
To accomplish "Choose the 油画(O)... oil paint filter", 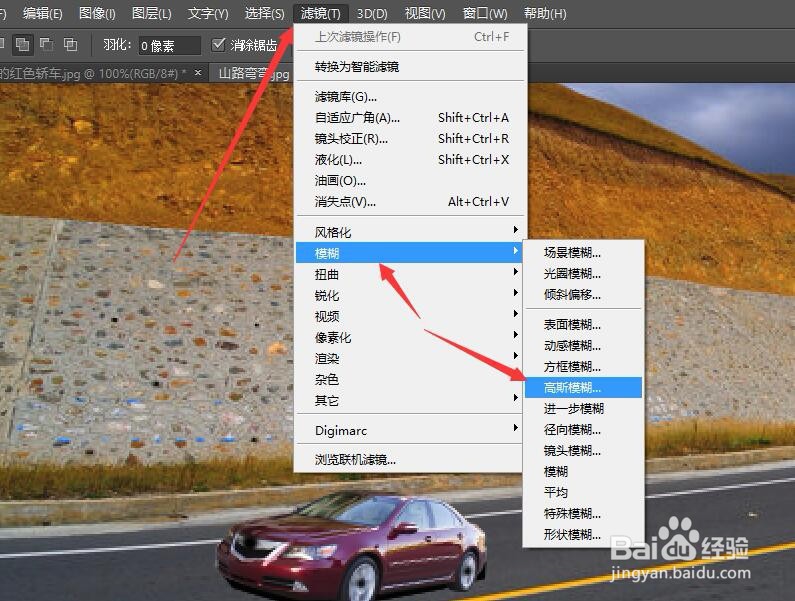I will [410, 181].
